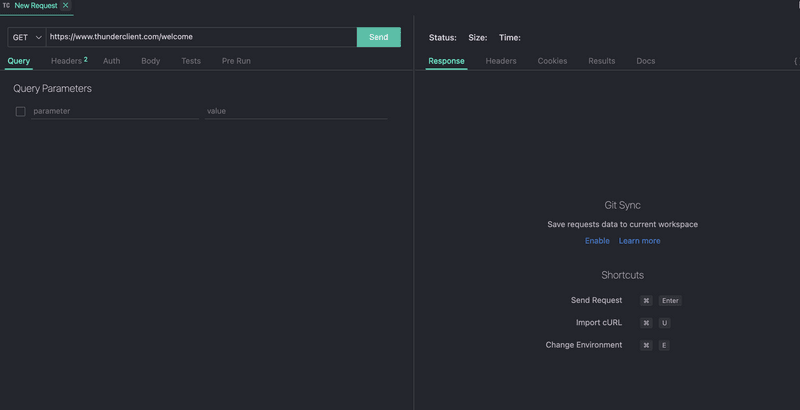
Task: Open the request Headers tab
Action: click(66, 61)
